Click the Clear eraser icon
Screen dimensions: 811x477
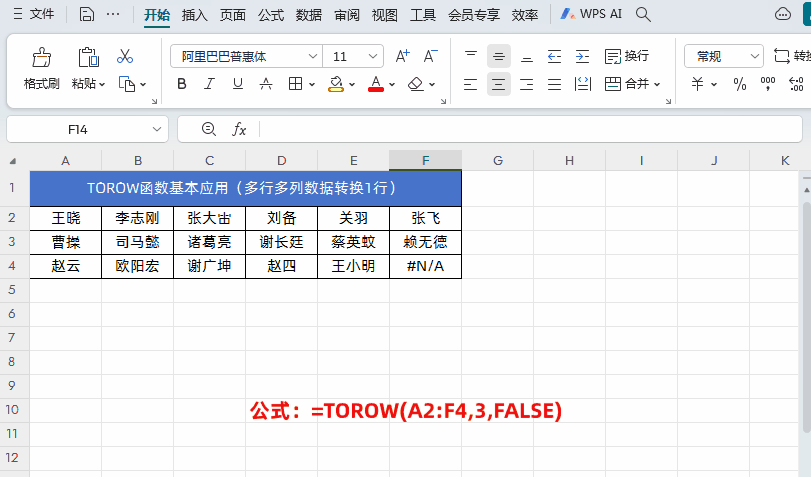coord(416,84)
